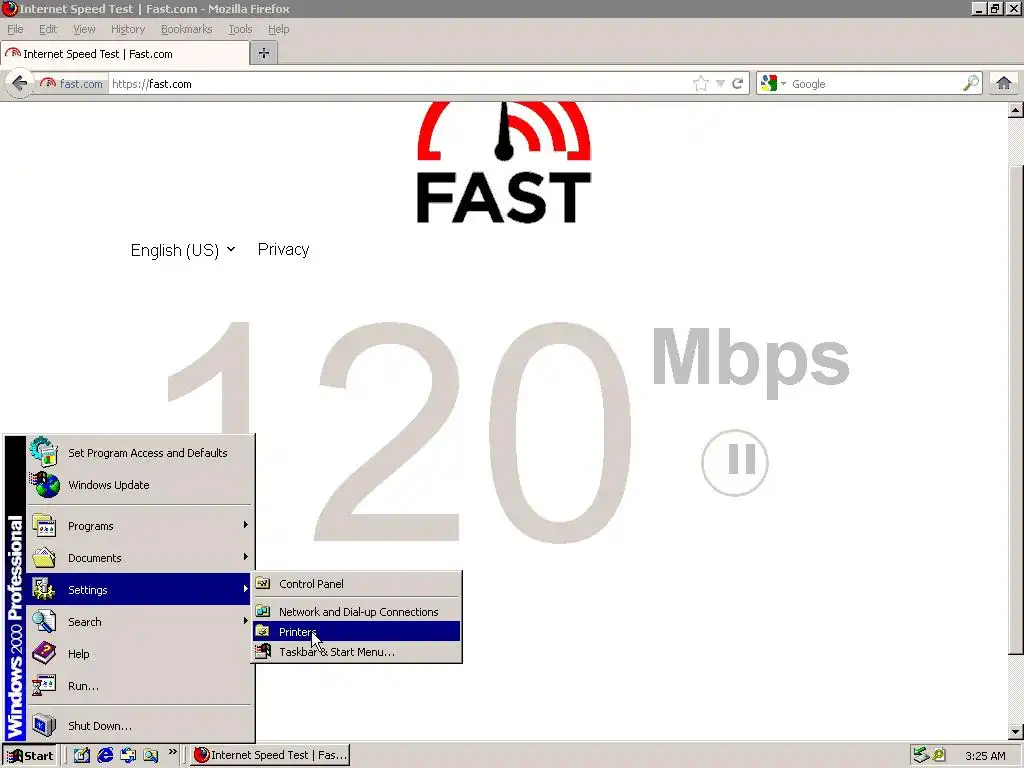Open the History menu
Viewport: 1024px width, 768px height.
[128, 29]
